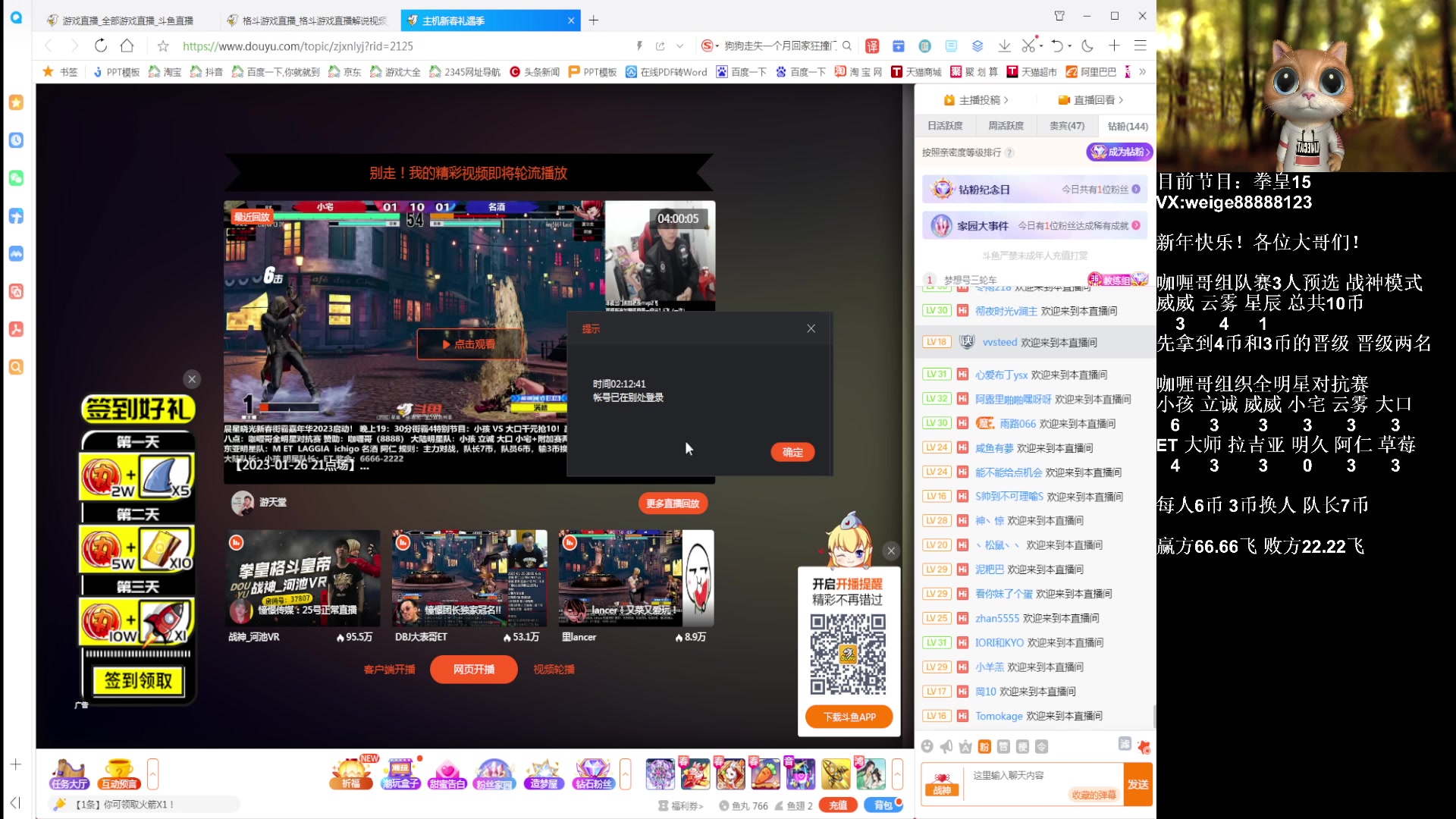Go to the browser home page icon

pos(127,45)
